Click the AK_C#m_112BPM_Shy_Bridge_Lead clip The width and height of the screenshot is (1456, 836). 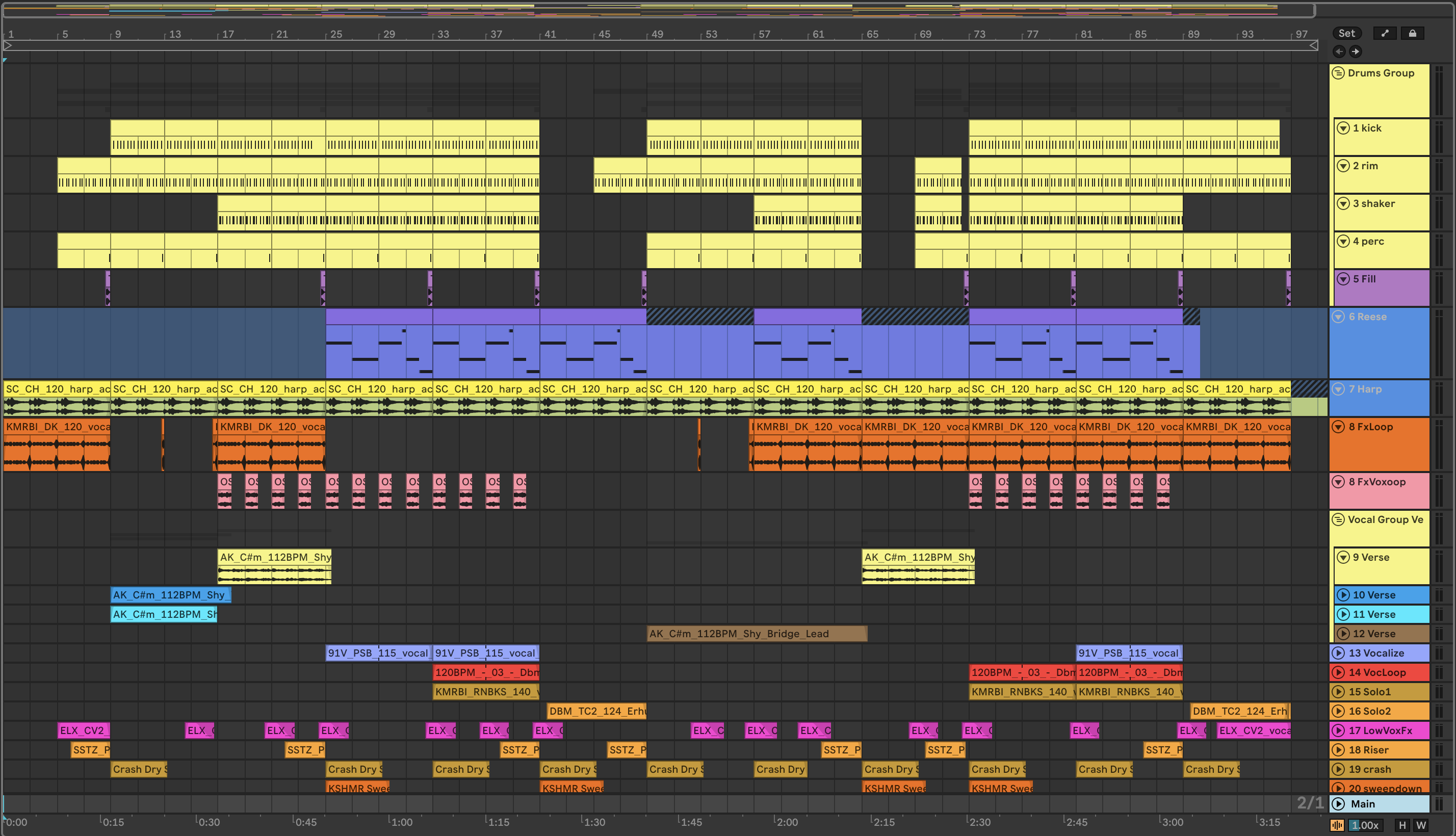pos(756,634)
